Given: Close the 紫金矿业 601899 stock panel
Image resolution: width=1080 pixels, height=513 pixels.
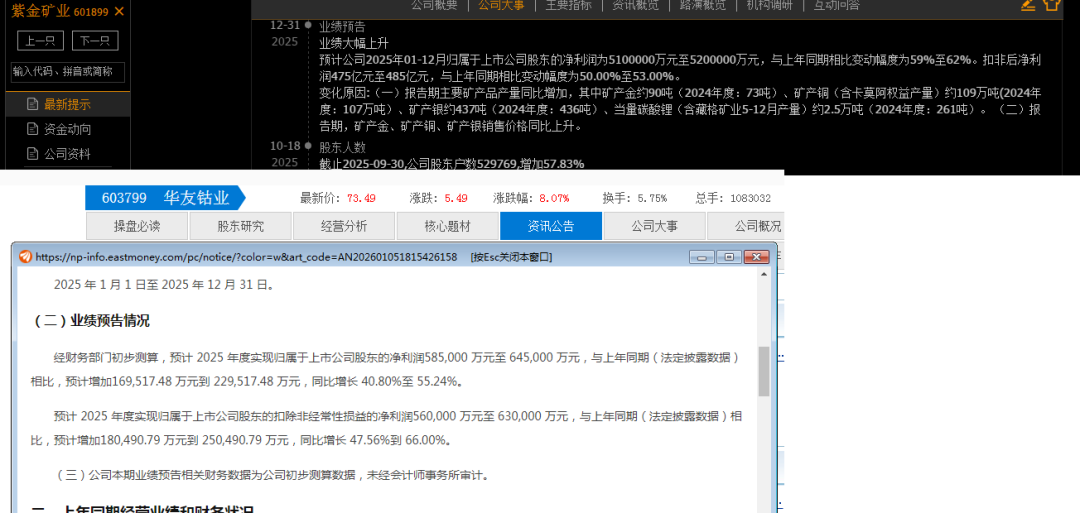Looking at the screenshot, I should coord(119,11).
